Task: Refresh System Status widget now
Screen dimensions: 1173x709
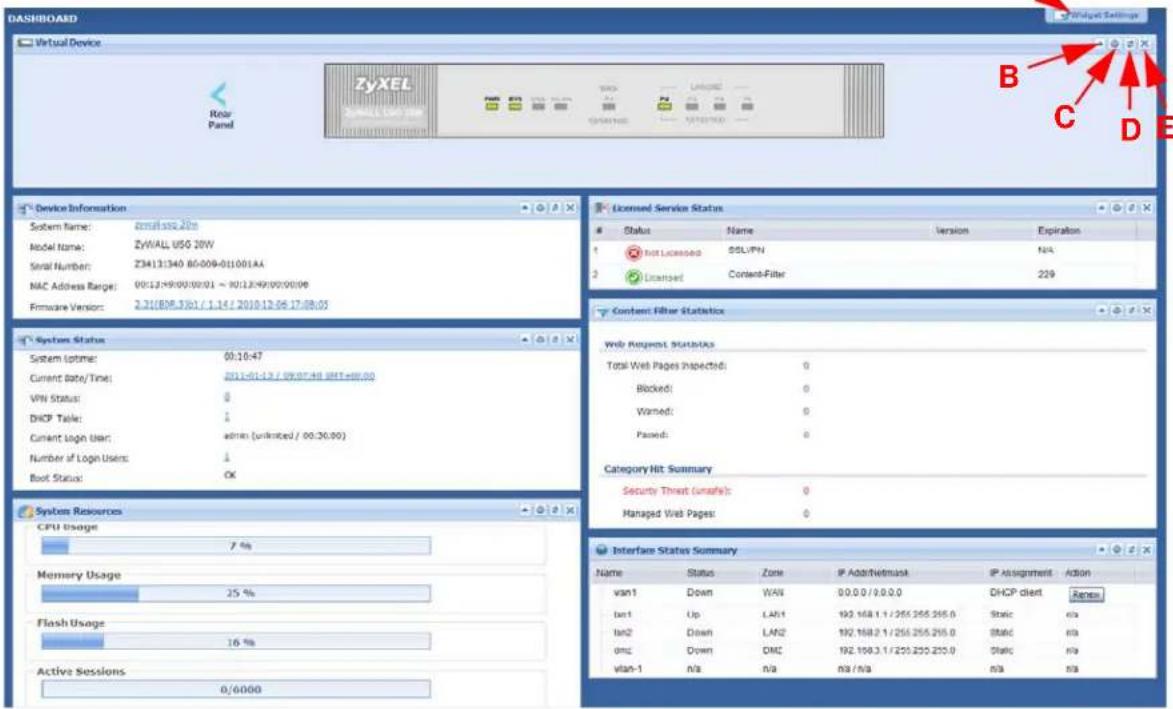Action: coord(555,340)
